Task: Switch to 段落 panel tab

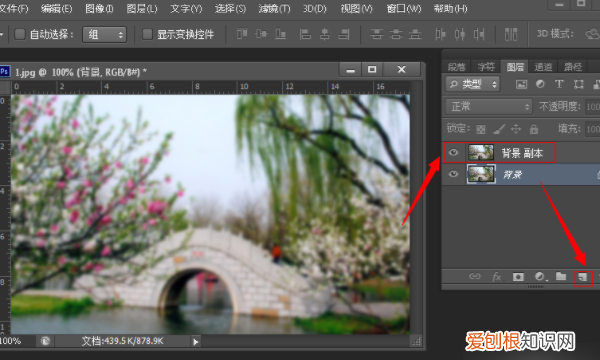Action: point(457,67)
